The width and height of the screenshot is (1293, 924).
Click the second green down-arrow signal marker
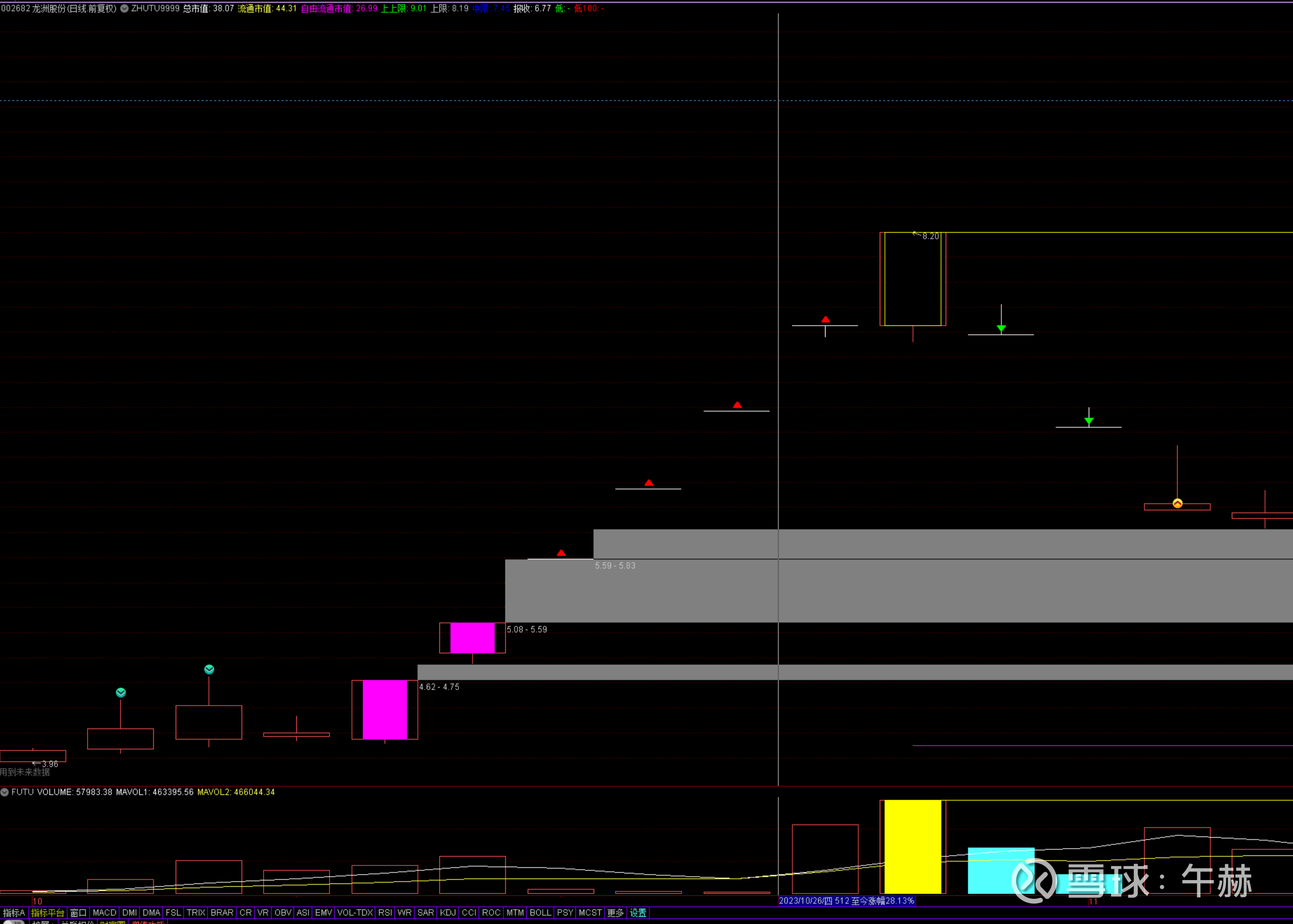pos(1089,421)
